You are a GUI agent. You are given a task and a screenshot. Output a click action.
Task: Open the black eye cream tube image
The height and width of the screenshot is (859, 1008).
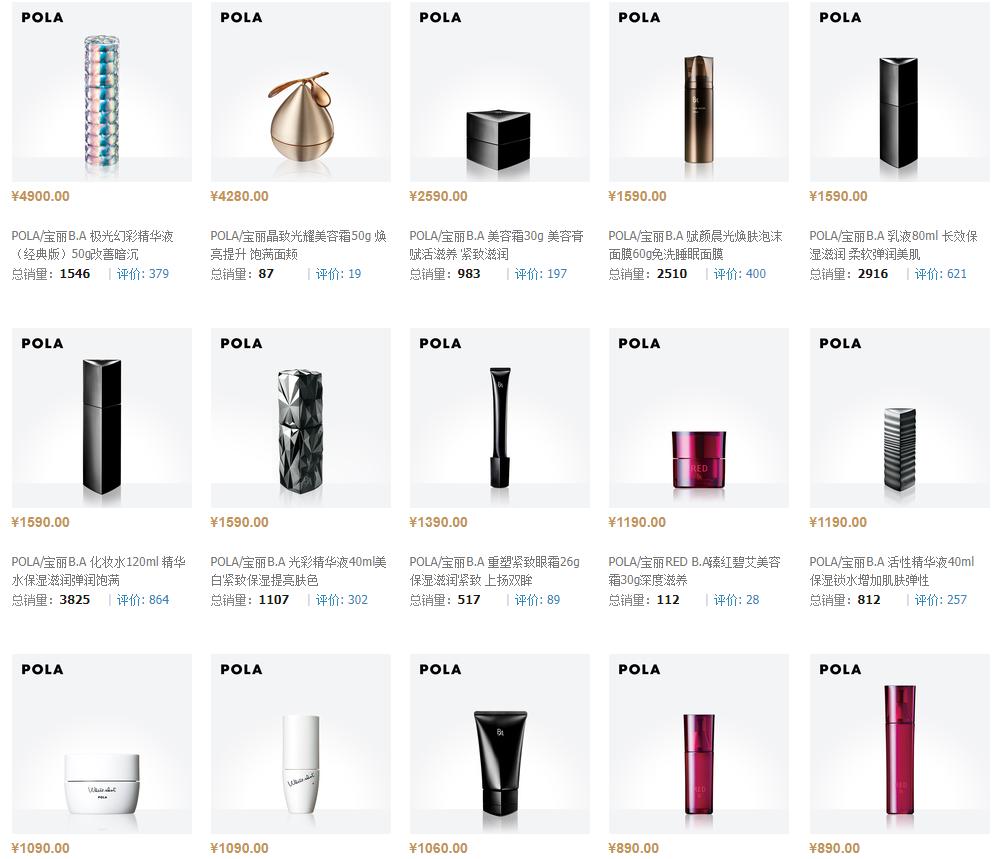click(500, 418)
